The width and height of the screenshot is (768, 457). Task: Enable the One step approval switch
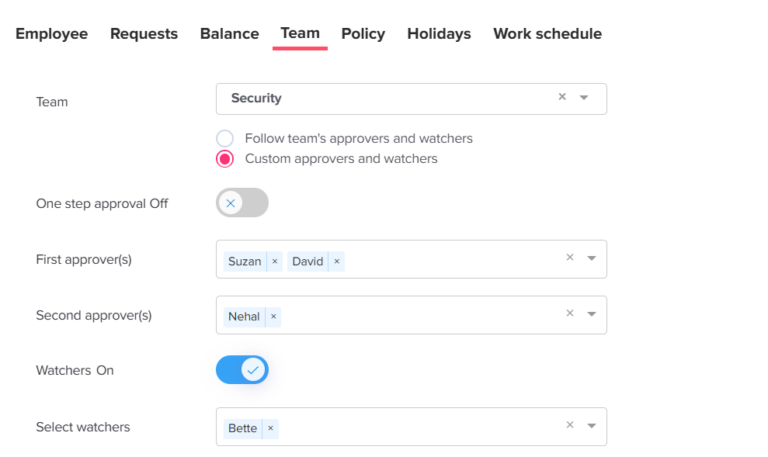tap(242, 203)
